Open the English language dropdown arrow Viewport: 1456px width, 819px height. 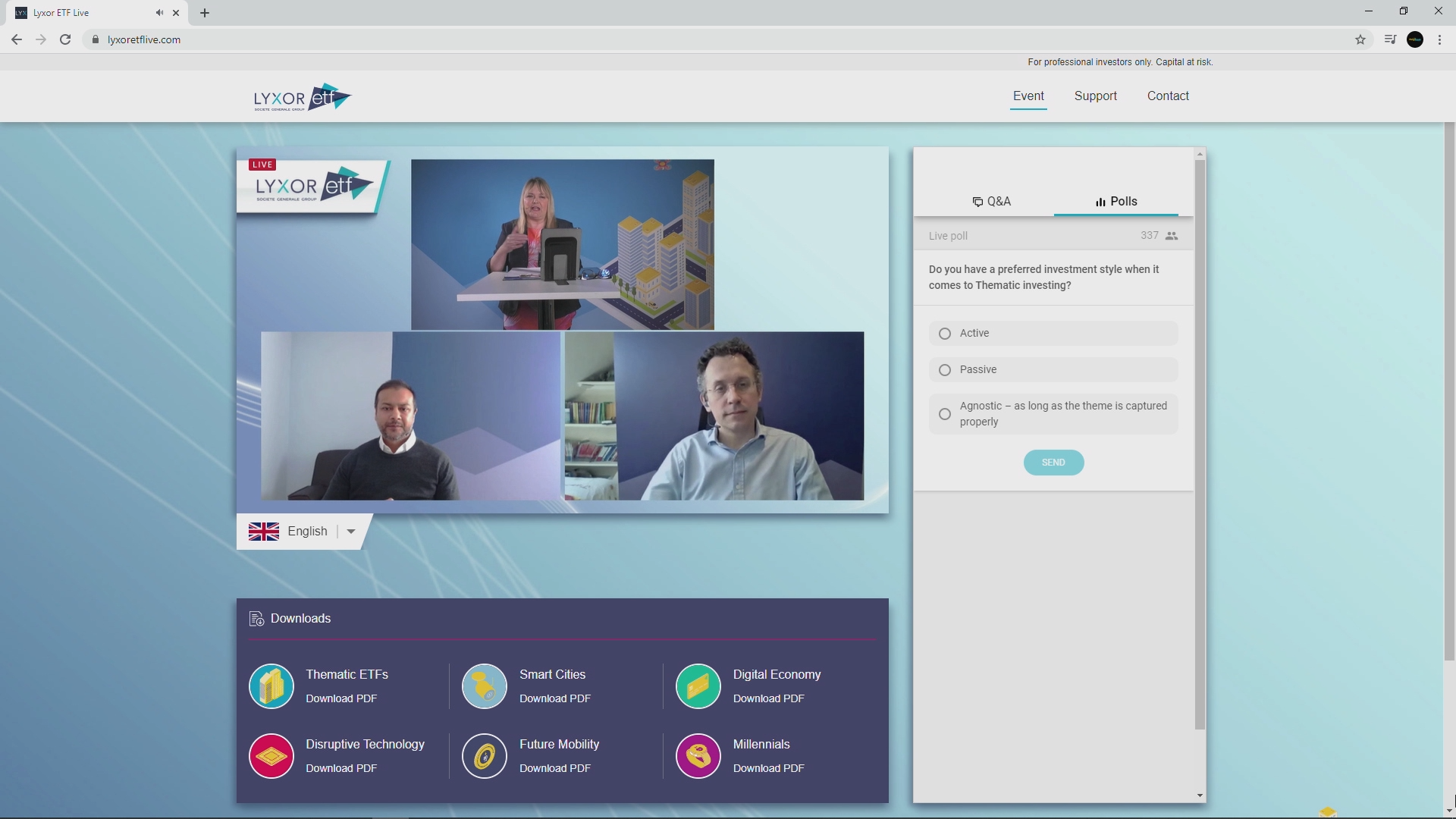point(351,532)
